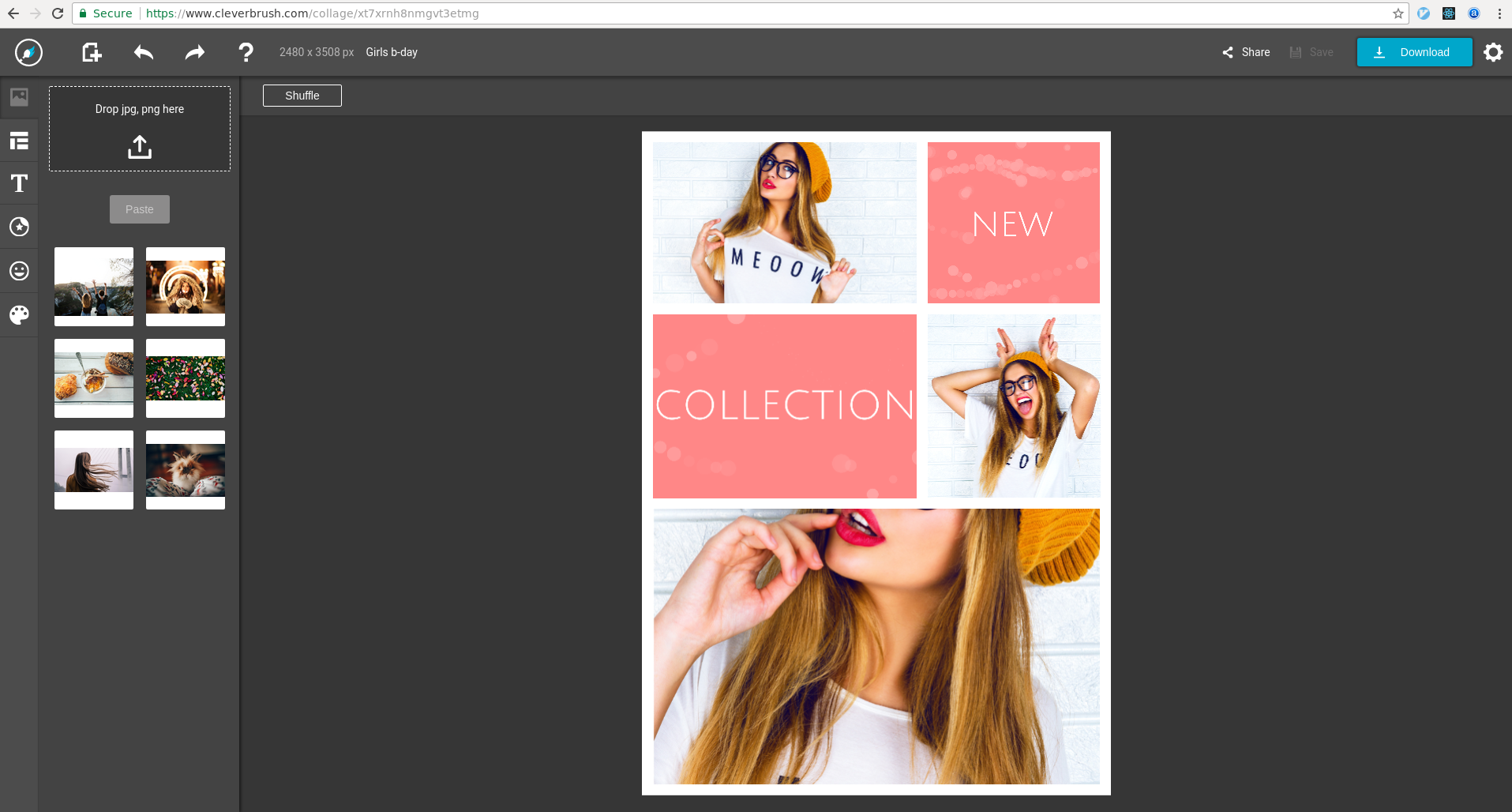Open the settings gear icon
The width and height of the screenshot is (1512, 812).
click(1492, 52)
